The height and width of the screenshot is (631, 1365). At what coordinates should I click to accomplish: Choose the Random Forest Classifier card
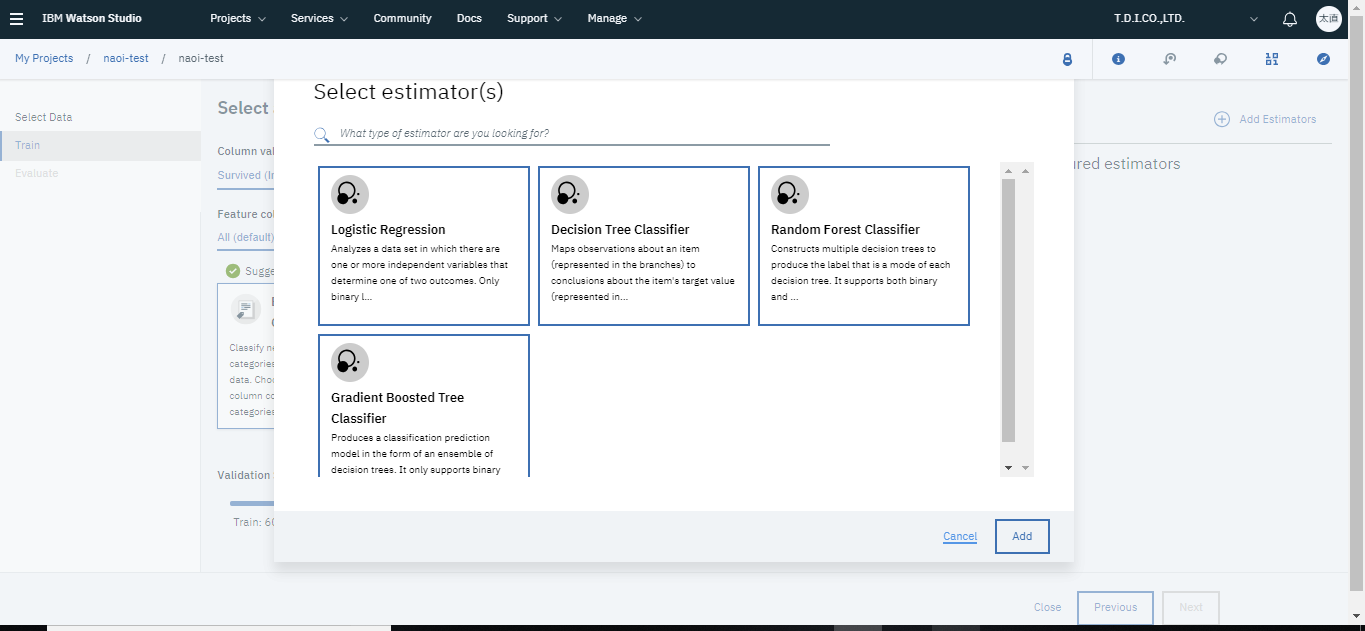pyautogui.click(x=863, y=246)
